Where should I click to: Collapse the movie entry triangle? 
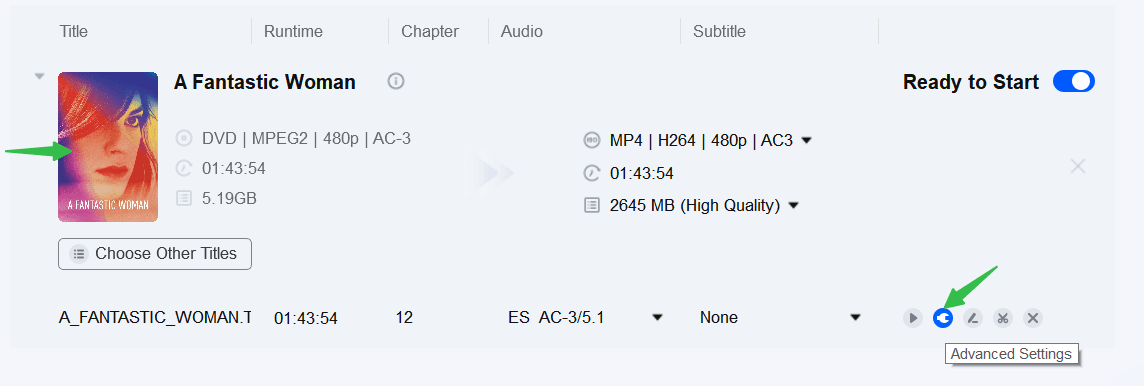click(x=40, y=76)
